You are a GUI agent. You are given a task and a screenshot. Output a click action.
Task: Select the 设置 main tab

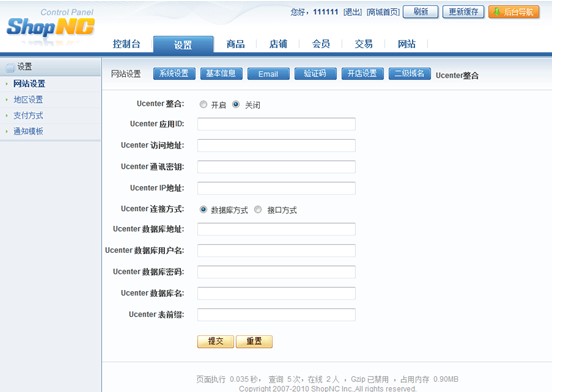(183, 44)
